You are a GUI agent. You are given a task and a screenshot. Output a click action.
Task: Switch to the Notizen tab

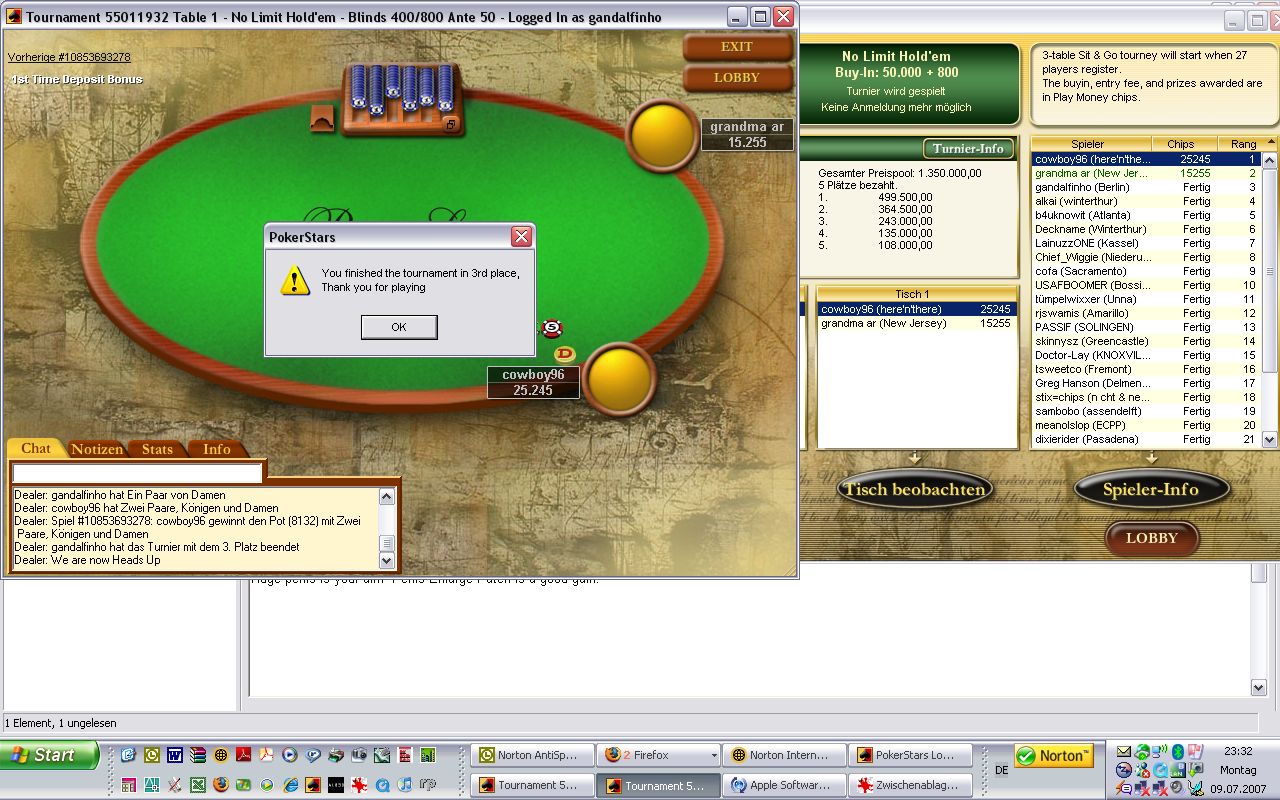point(97,449)
